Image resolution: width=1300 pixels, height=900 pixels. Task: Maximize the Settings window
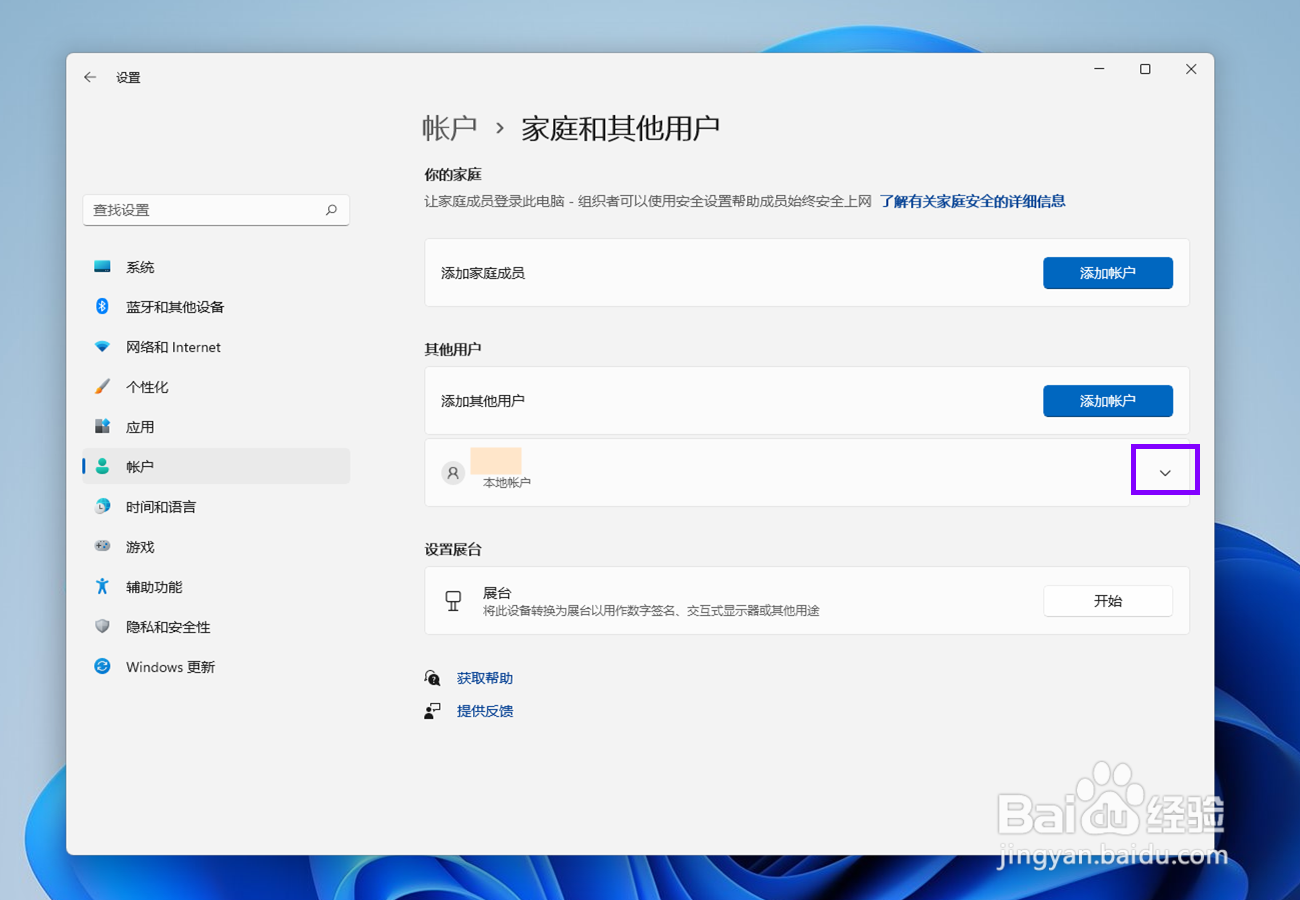tap(1145, 69)
